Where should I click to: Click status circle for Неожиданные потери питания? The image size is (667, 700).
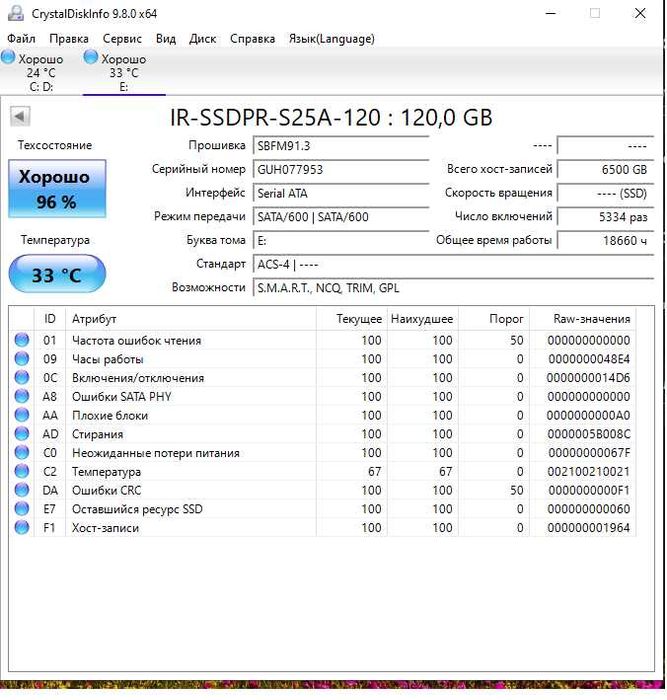pos(22,453)
